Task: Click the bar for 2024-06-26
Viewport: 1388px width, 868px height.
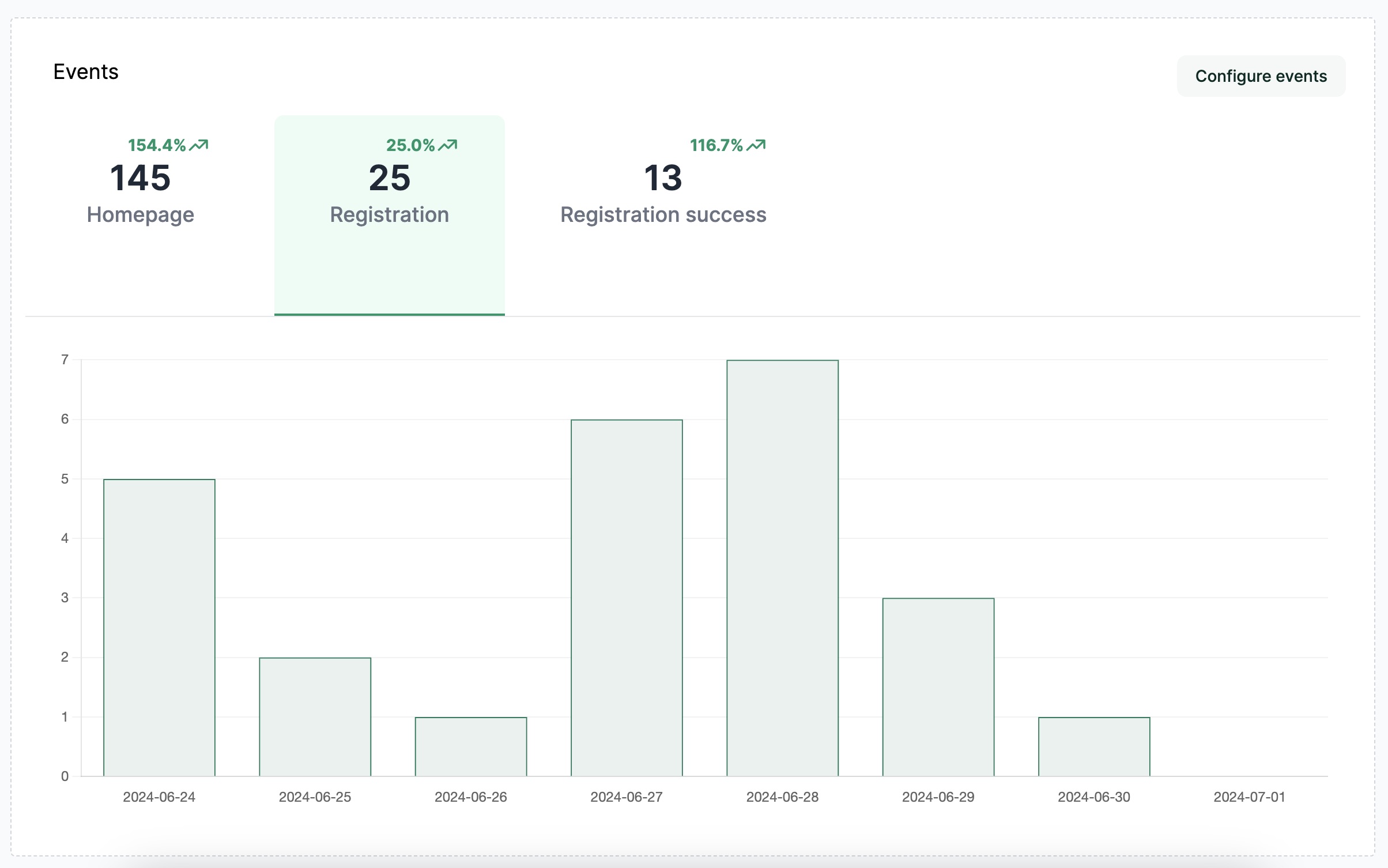Action: click(471, 747)
